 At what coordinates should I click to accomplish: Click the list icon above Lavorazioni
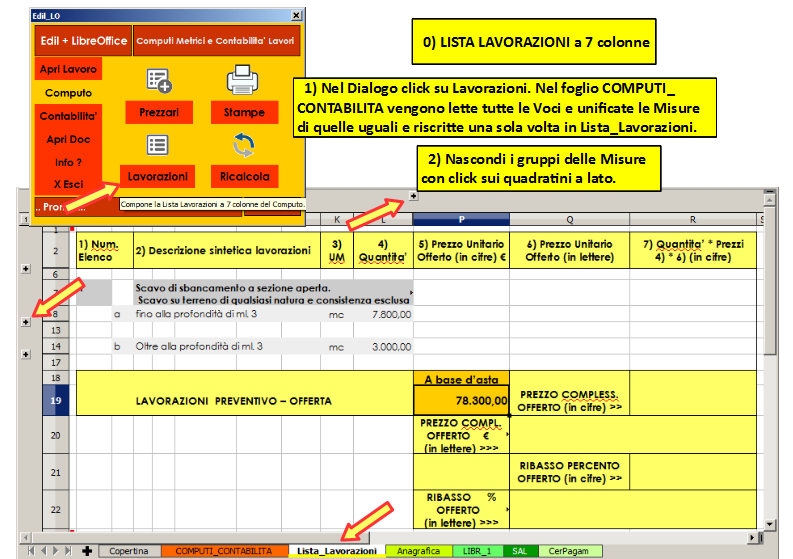coord(158,145)
